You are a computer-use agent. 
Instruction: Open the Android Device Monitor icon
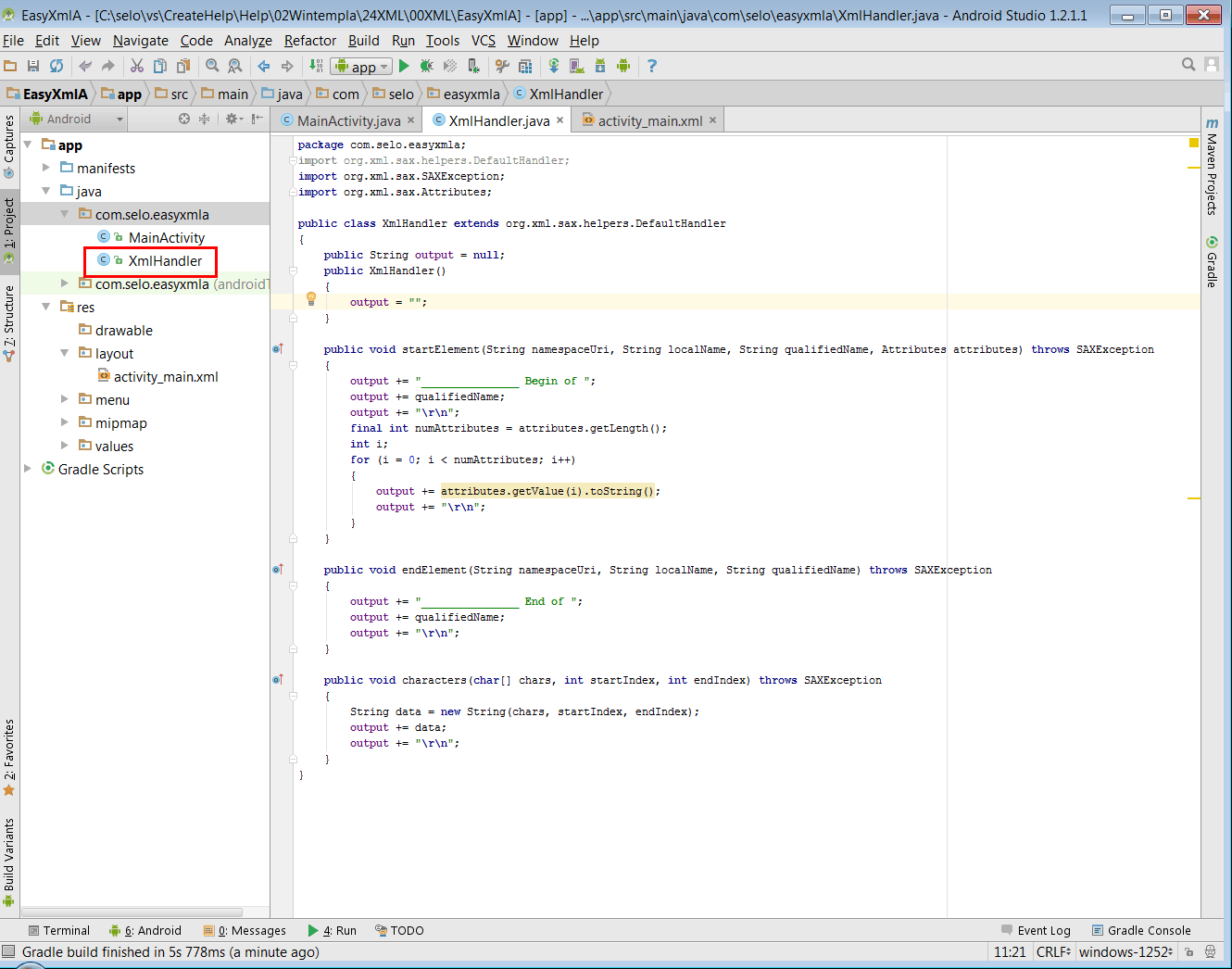[623, 66]
